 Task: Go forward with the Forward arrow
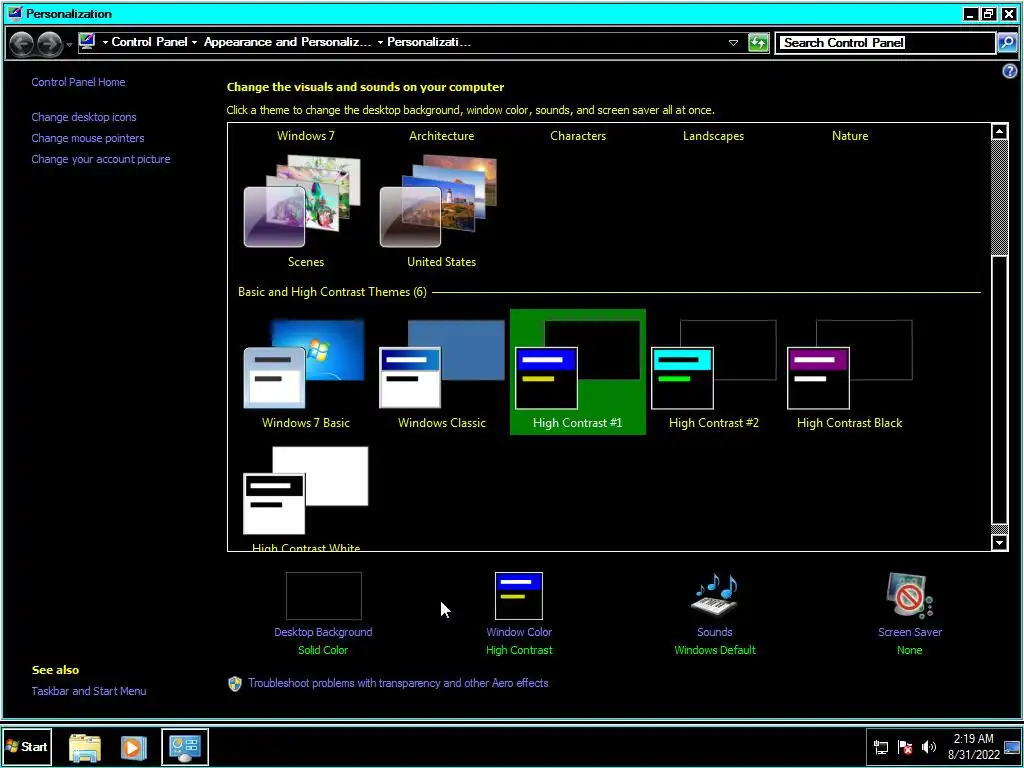pos(49,44)
